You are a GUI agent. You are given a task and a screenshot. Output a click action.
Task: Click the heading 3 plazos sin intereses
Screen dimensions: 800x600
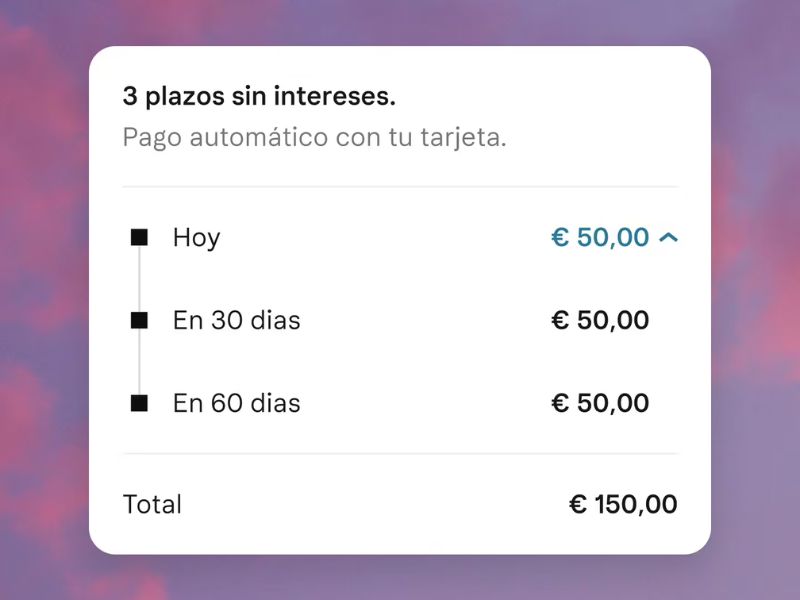[259, 97]
